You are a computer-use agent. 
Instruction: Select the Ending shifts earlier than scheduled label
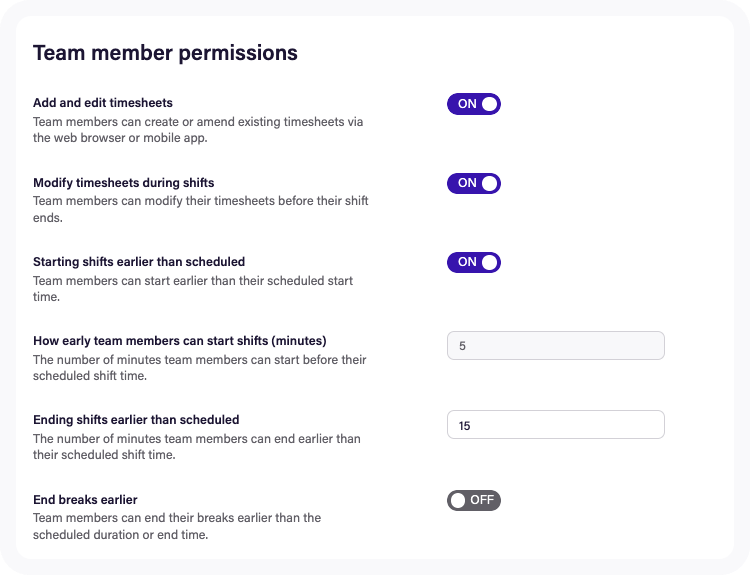coord(136,420)
